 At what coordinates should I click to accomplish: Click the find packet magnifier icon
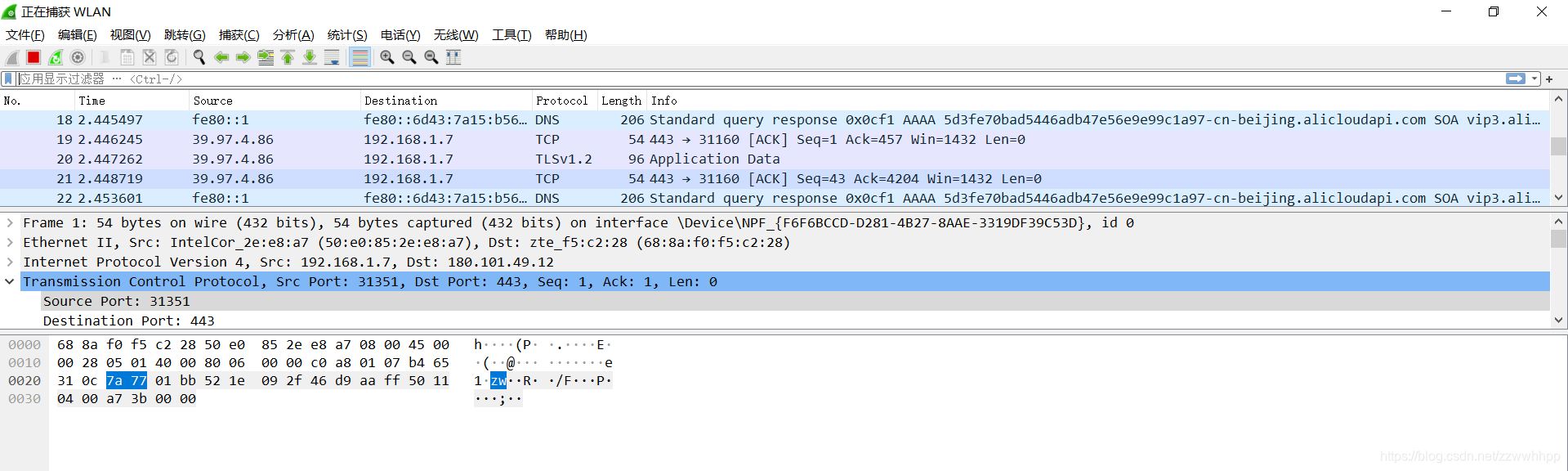pos(199,57)
